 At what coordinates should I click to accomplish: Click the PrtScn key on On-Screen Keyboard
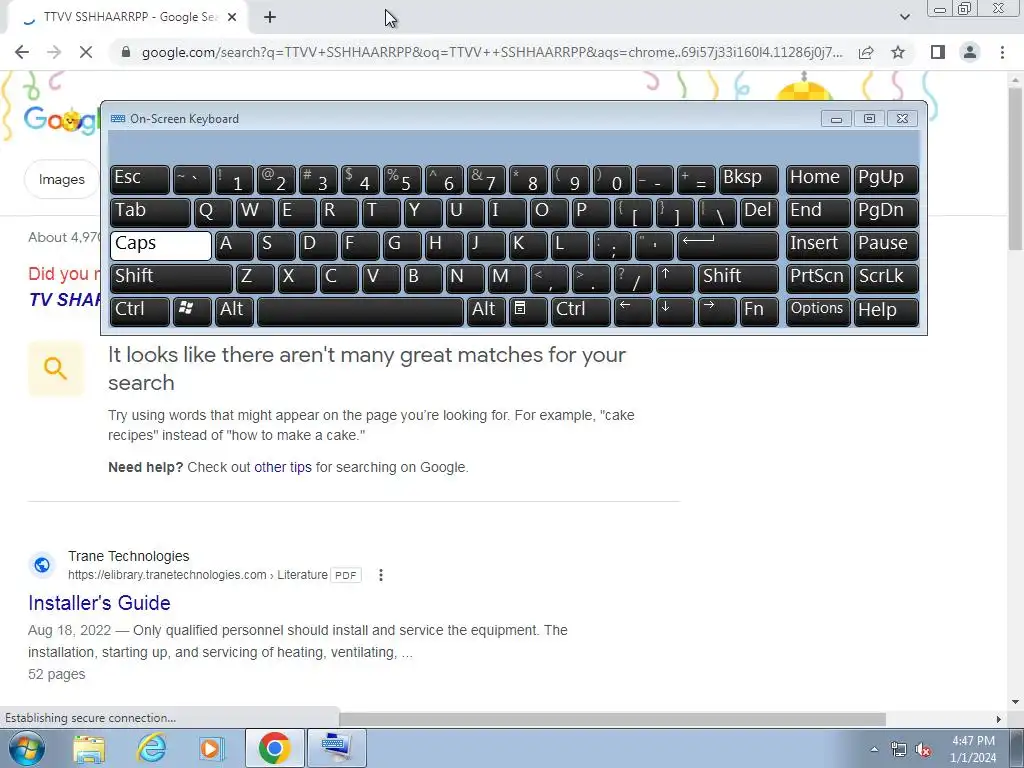(x=818, y=278)
